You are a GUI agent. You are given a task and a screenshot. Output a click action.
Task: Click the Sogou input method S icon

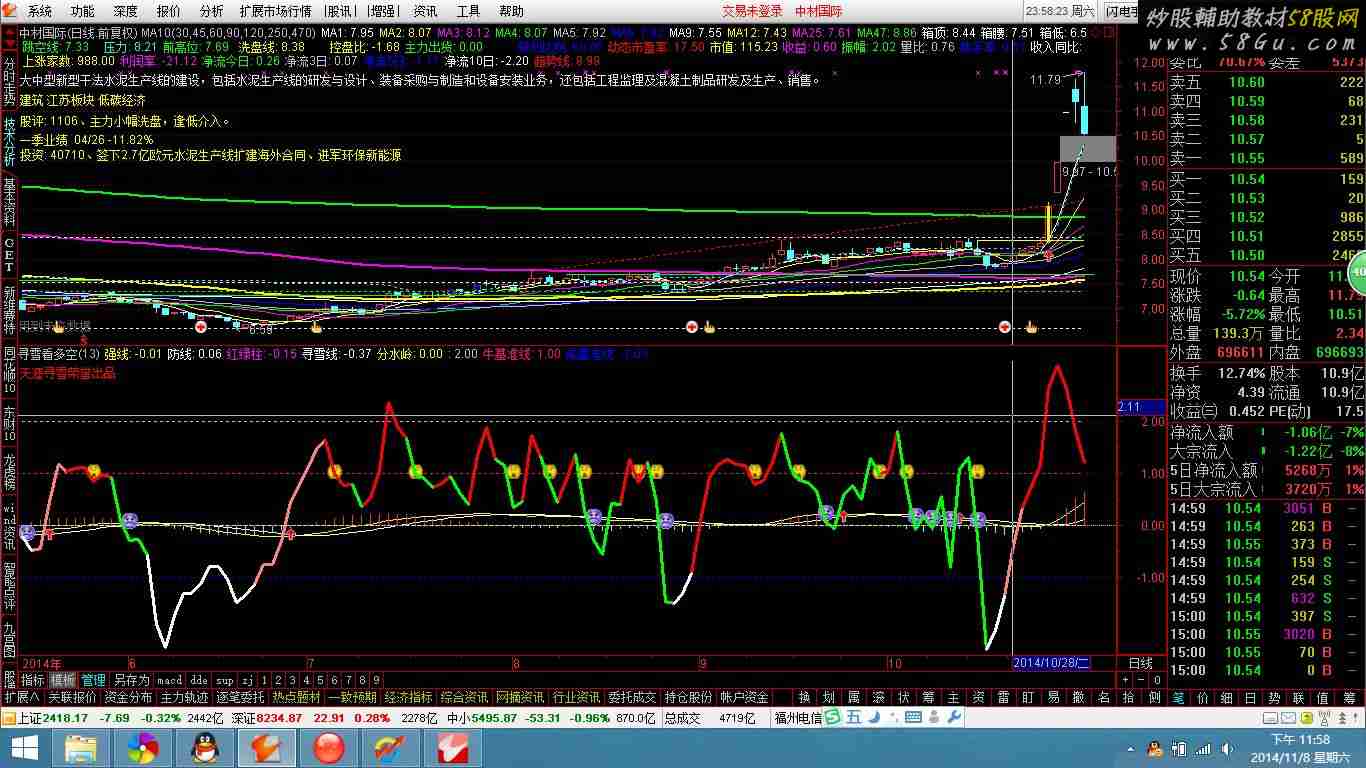pos(831,716)
